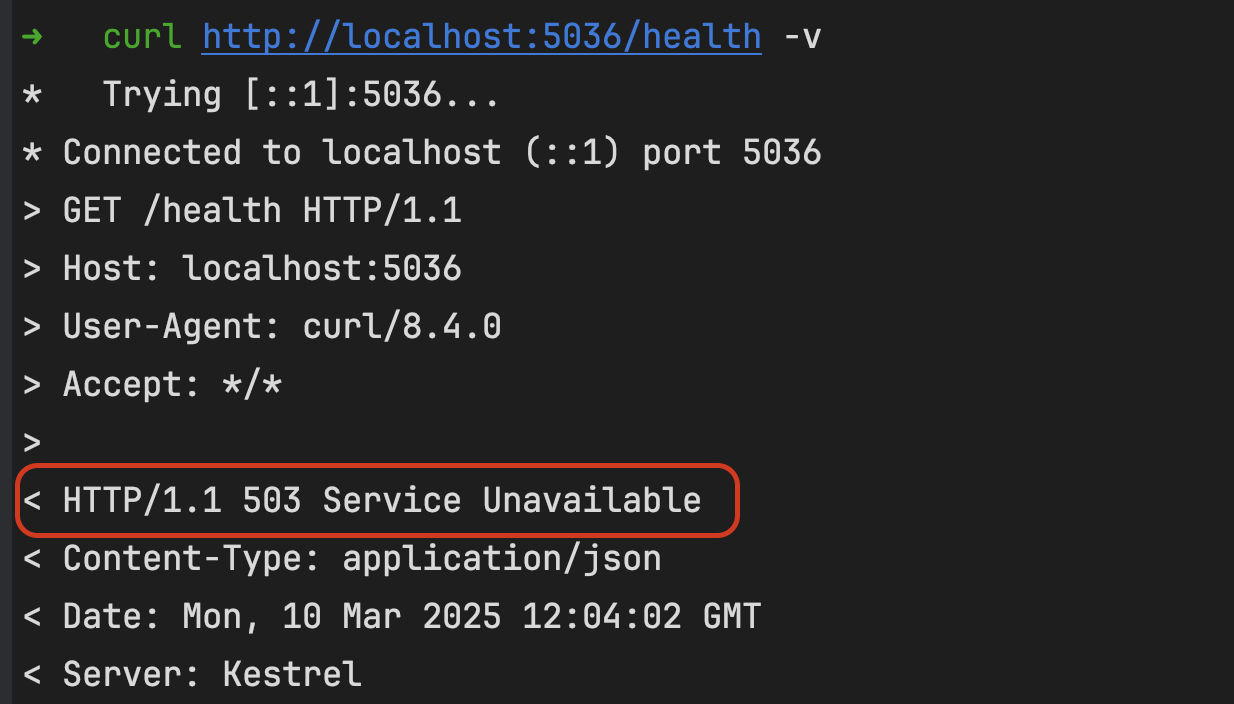Click the green curl command word

142,37
